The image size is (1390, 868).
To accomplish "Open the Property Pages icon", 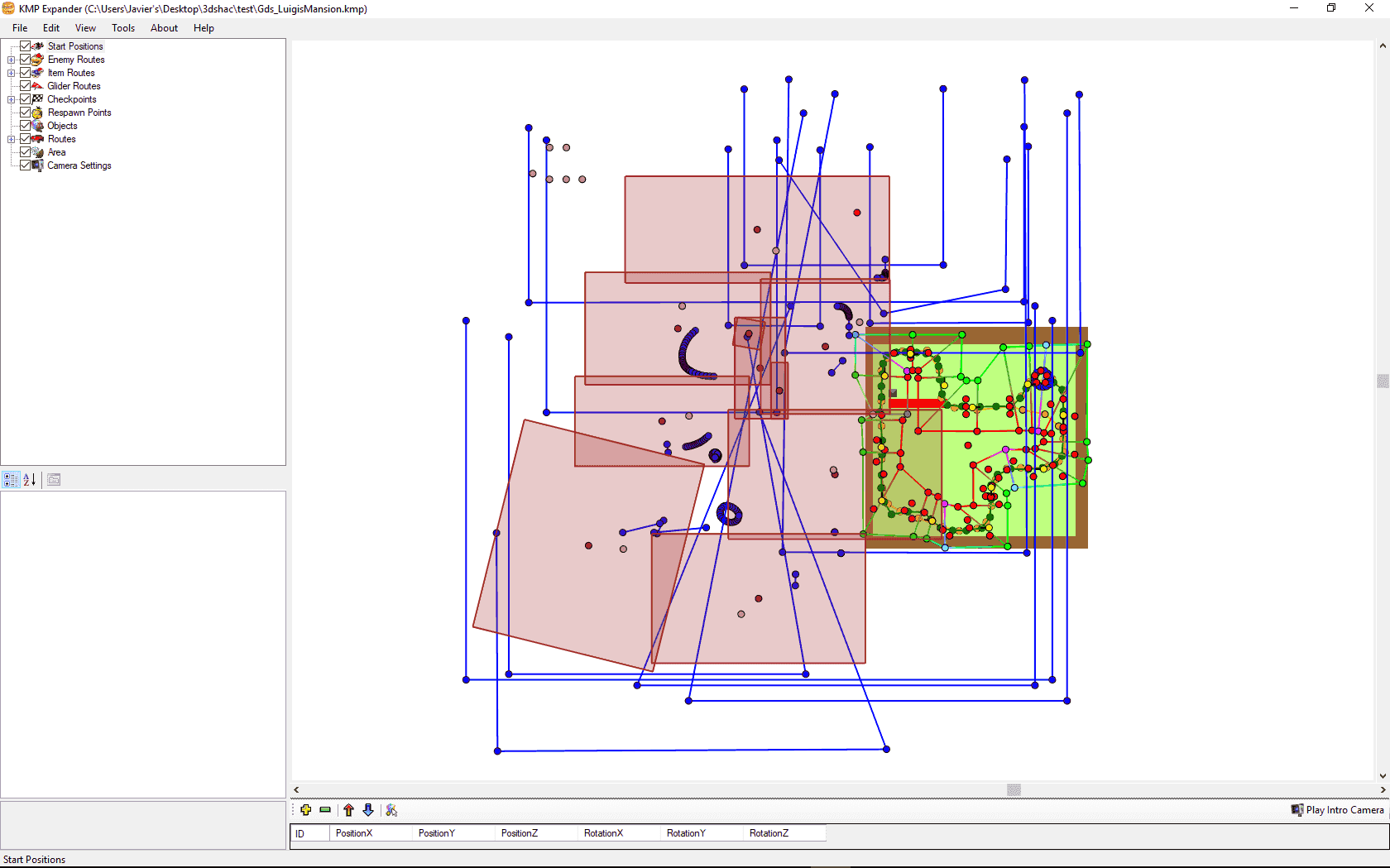I will pyautogui.click(x=54, y=479).
